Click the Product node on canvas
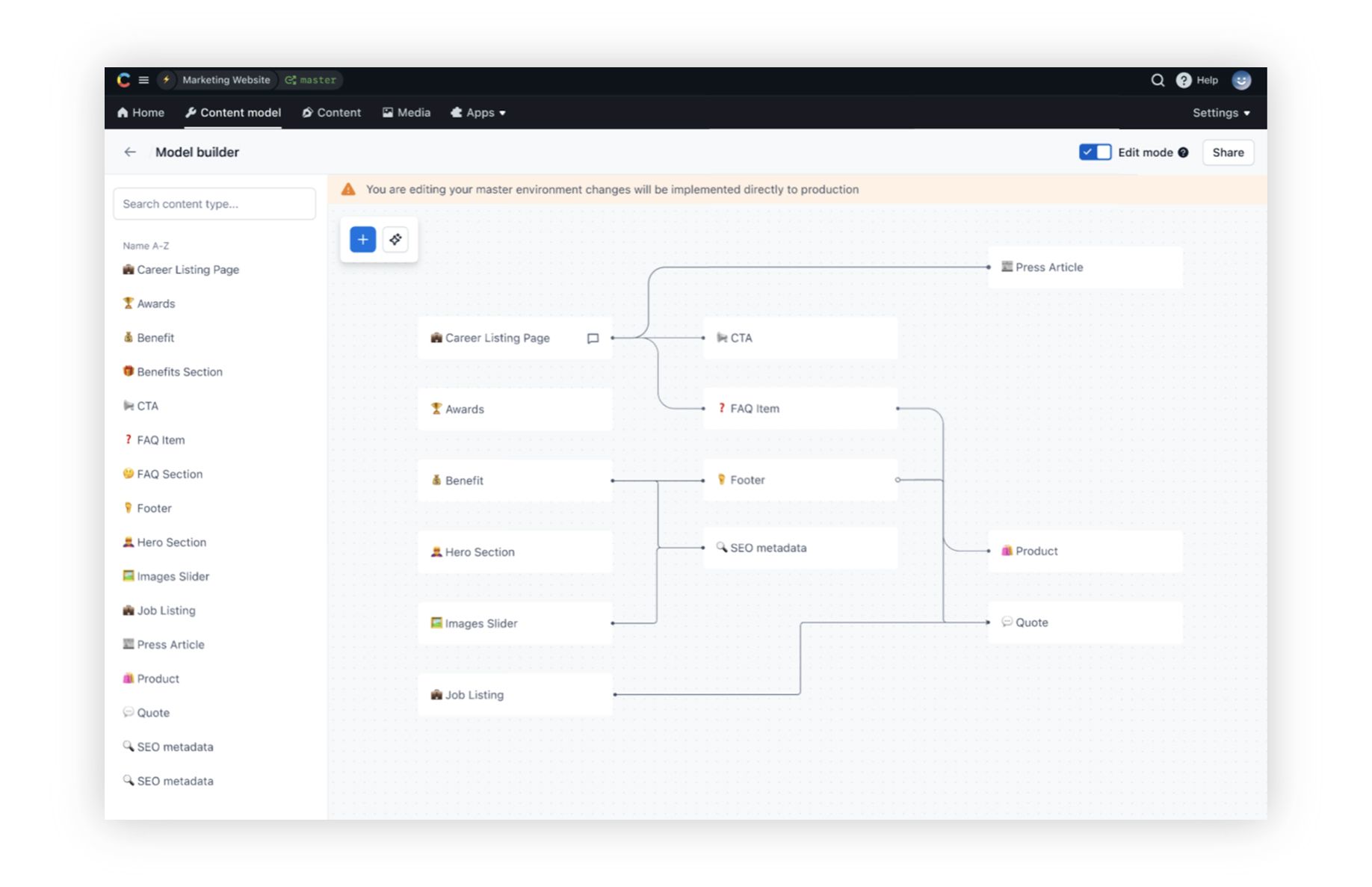Viewport: 1372px width, 887px height. click(x=1085, y=551)
